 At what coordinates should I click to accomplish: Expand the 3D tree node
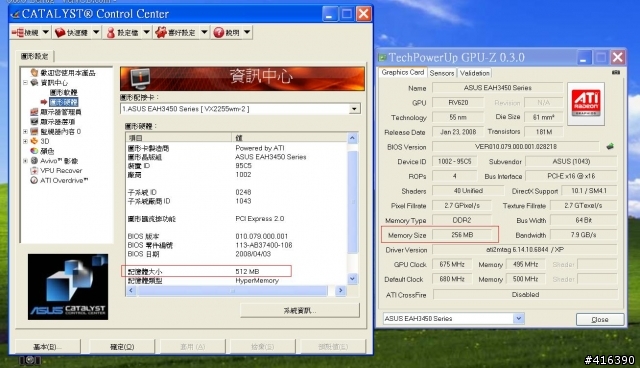coord(25,141)
